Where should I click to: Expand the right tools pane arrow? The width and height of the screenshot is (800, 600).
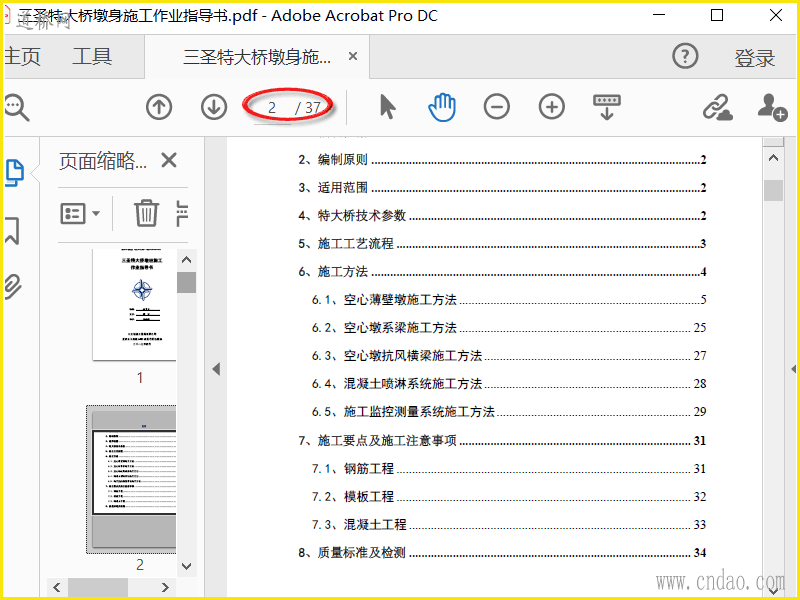point(793,368)
